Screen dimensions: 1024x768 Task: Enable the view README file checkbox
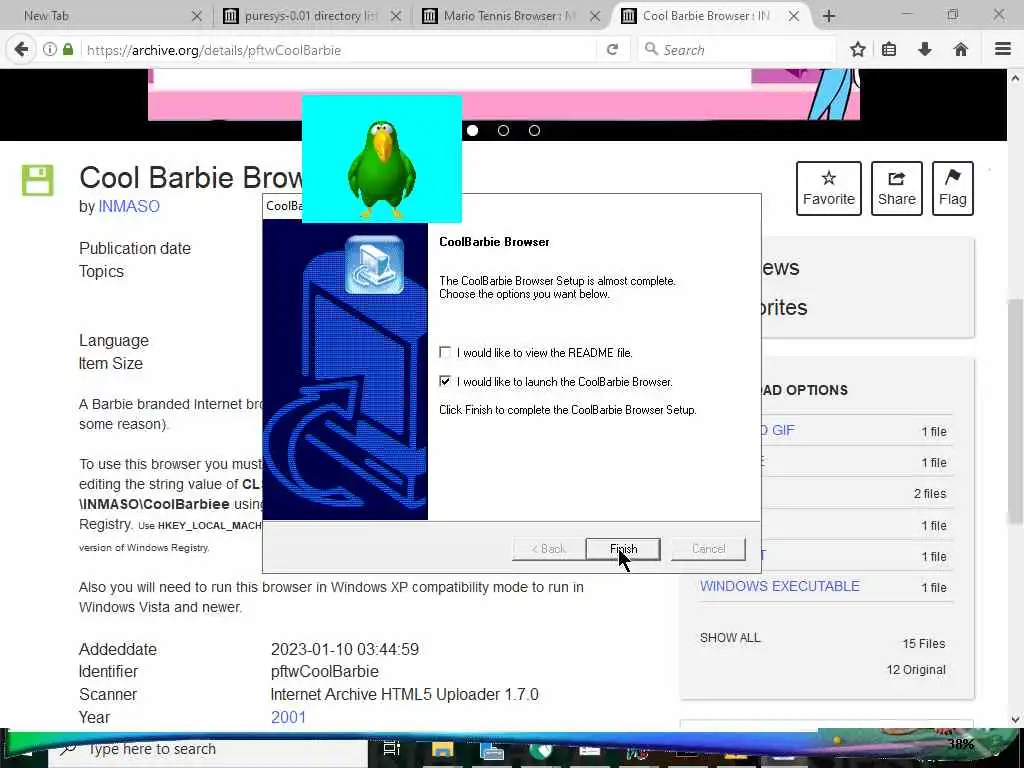[445, 353]
